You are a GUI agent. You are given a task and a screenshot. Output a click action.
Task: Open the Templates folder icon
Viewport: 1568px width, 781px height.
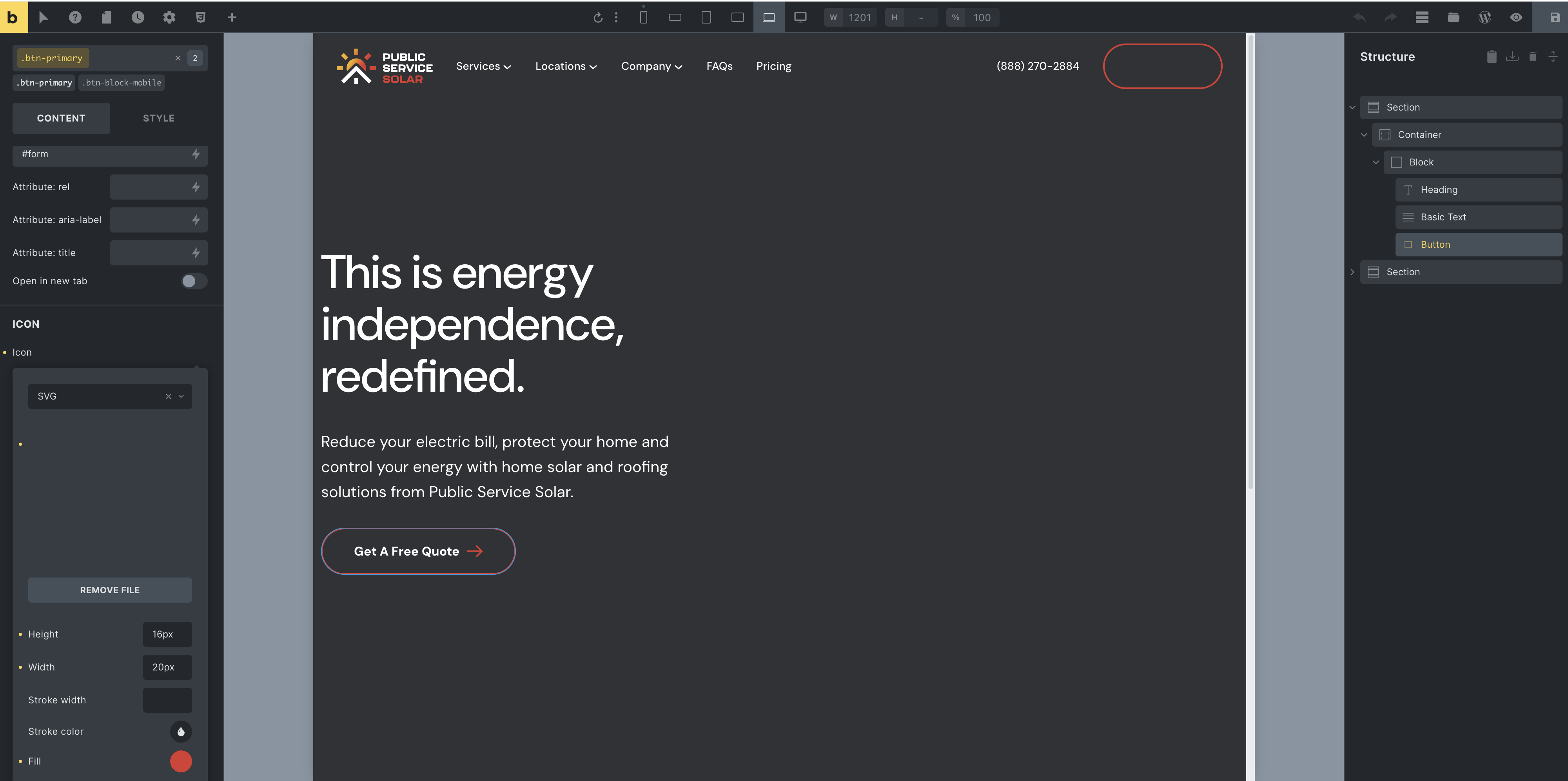click(x=1453, y=17)
